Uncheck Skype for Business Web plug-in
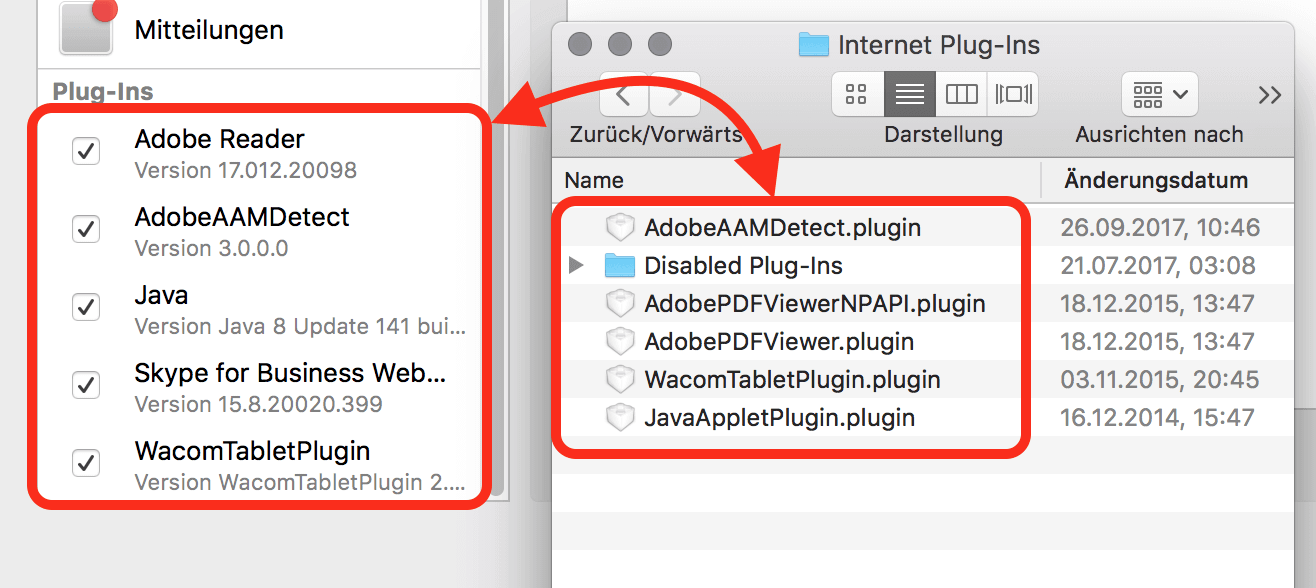Viewport: 1316px width, 588px height. click(x=87, y=385)
